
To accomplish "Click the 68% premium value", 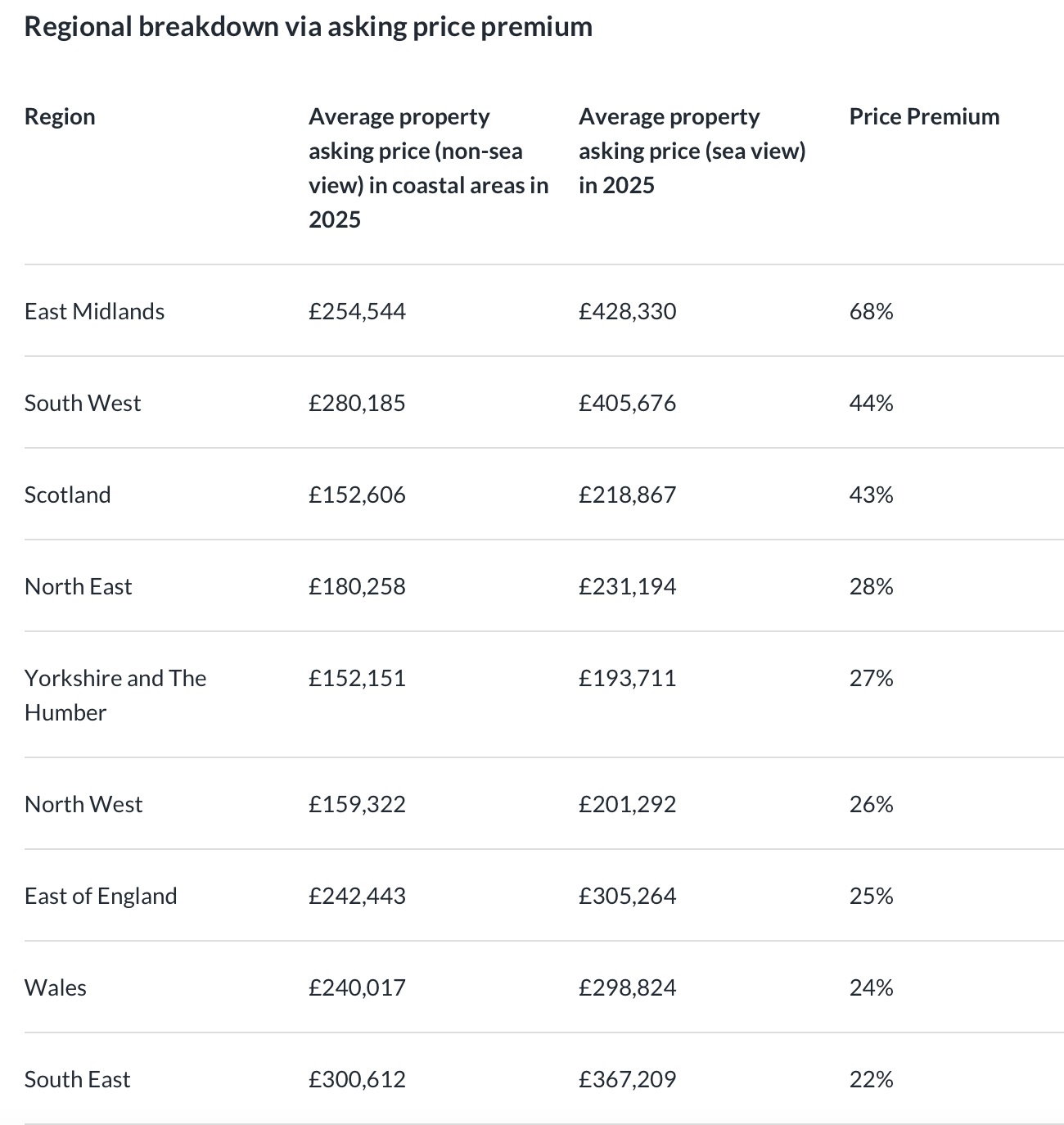I will pyautogui.click(x=871, y=312).
